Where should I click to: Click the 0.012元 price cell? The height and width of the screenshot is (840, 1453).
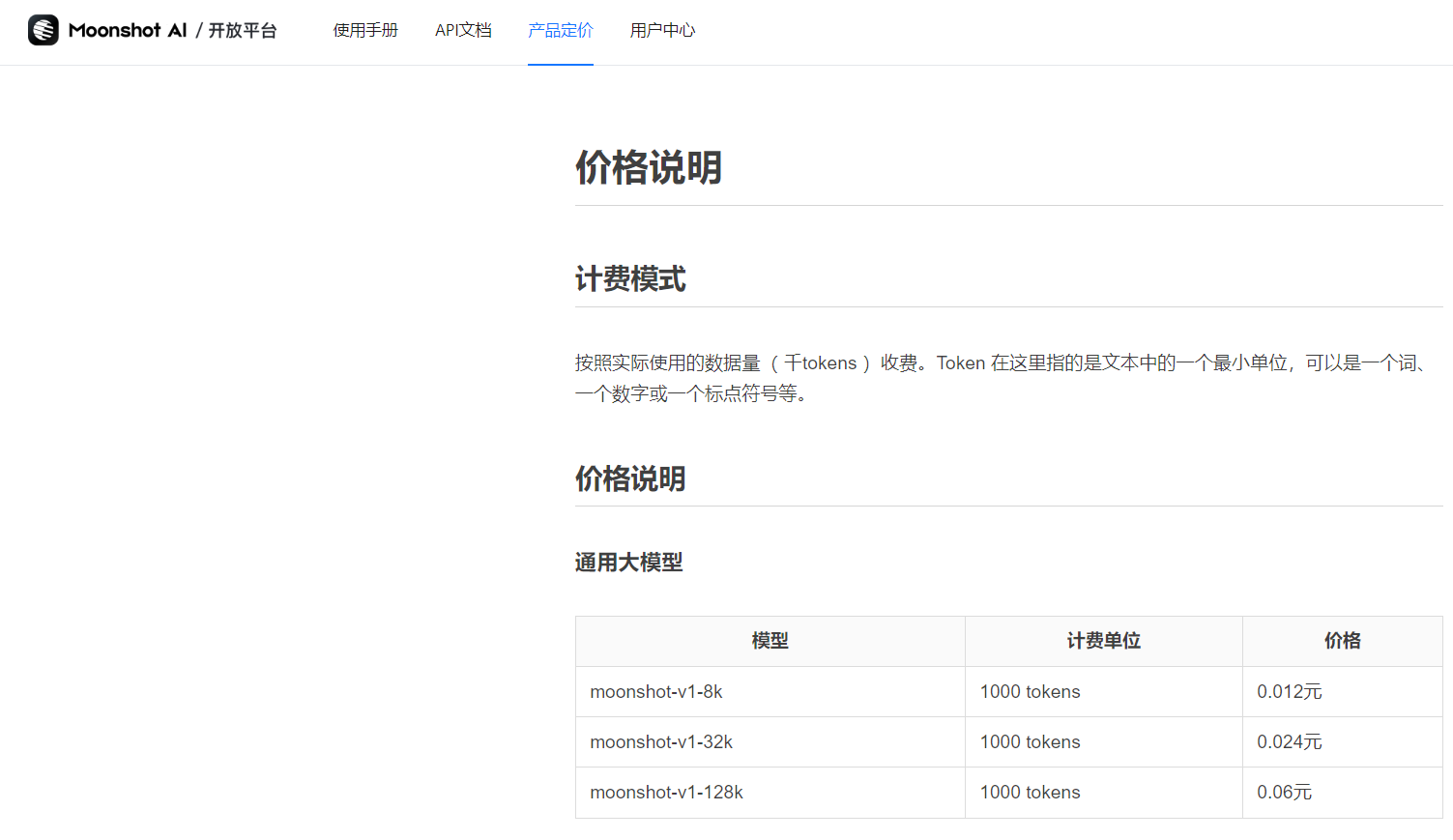1343,692
